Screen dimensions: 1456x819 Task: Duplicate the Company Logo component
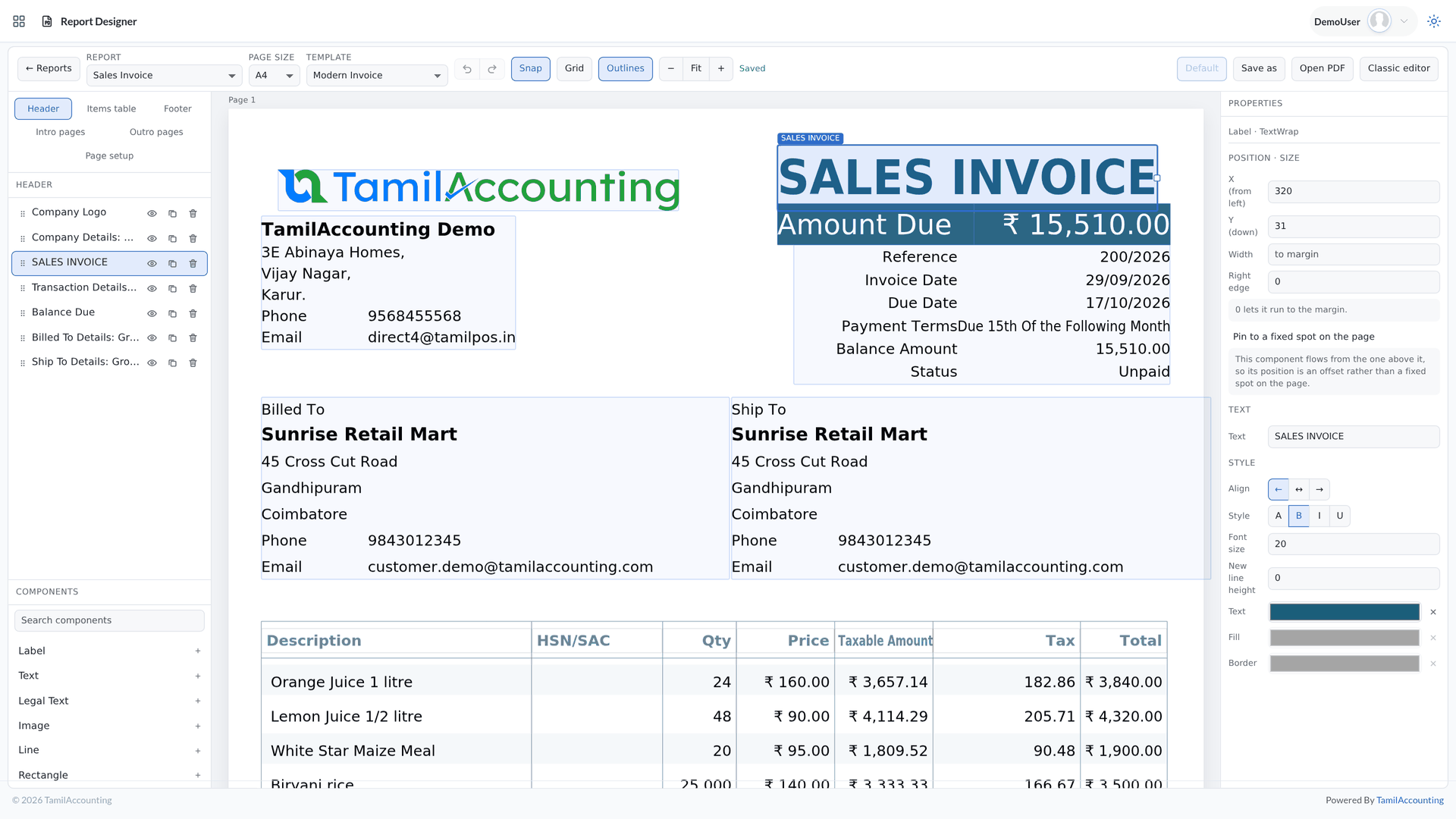[172, 214]
